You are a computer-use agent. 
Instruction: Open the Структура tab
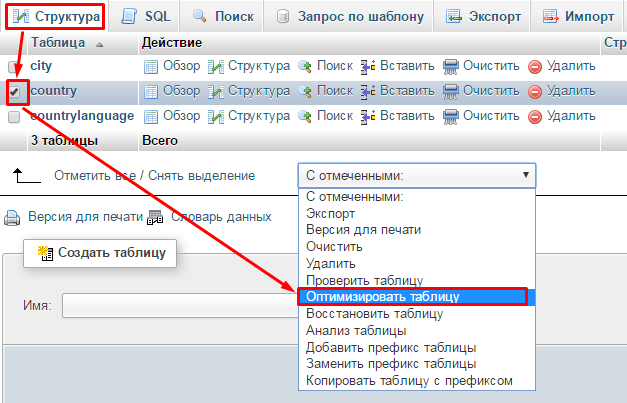[x=56, y=16]
